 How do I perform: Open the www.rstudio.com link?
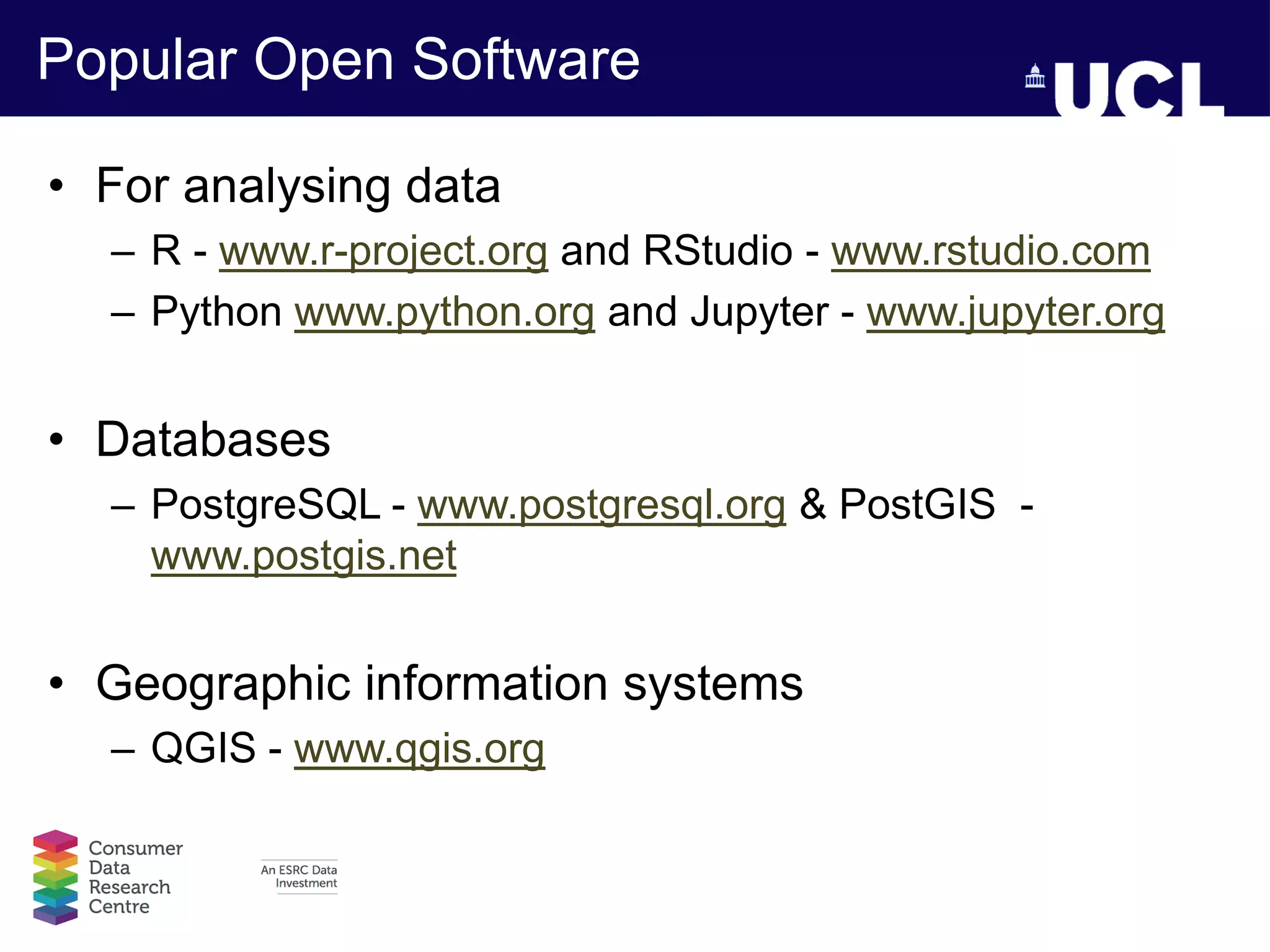coord(990,250)
